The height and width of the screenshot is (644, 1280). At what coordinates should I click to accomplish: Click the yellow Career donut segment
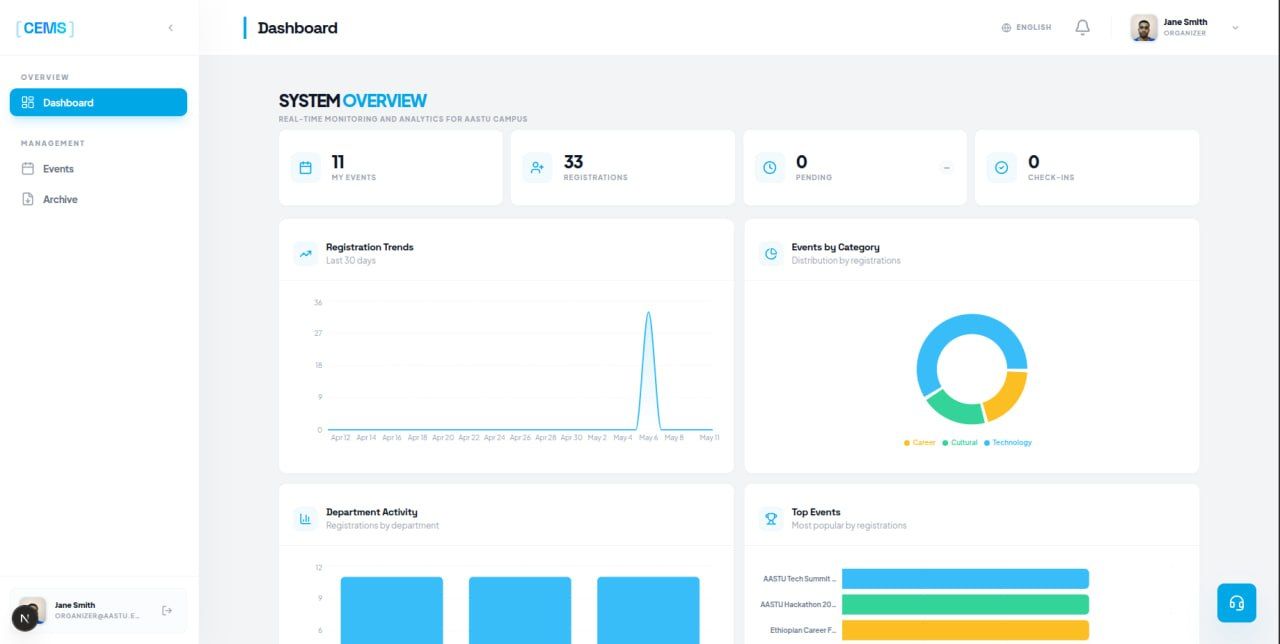click(x=1008, y=396)
